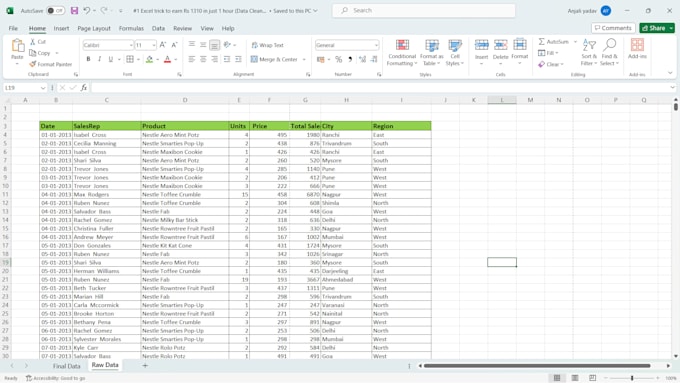Adjust the zoom slider in status bar
The image size is (680, 383).
(632, 378)
